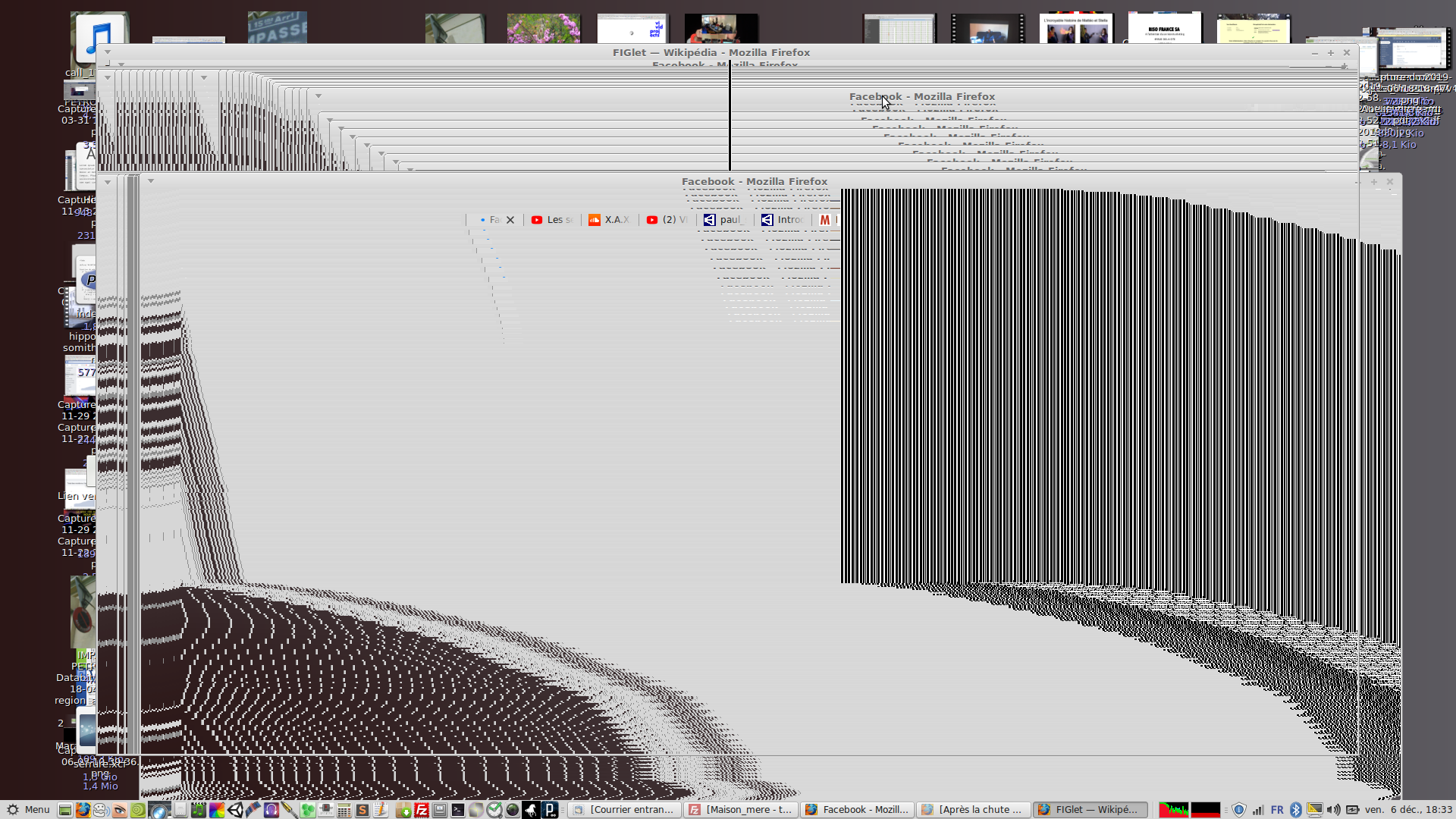Click the Sublime Text launcher icon
This screenshot has height=819, width=1456.
pos(362,810)
